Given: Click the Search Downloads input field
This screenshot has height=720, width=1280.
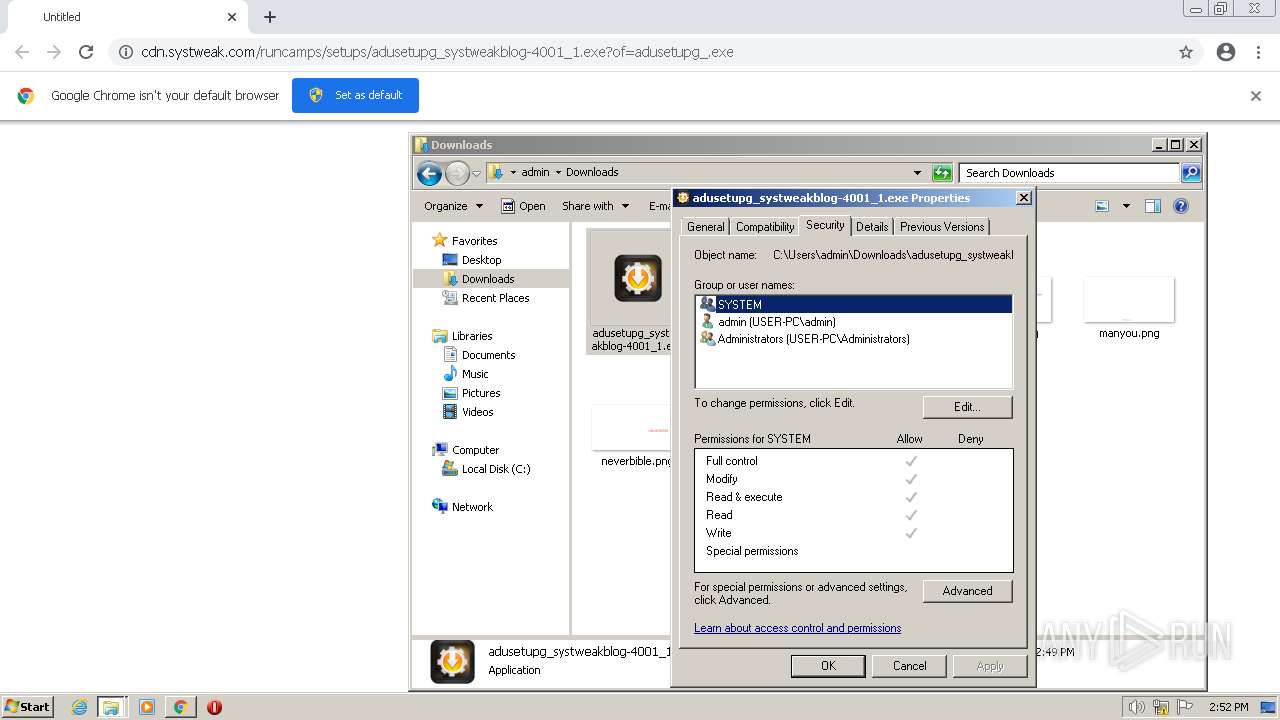Looking at the screenshot, I should coord(1068,173).
